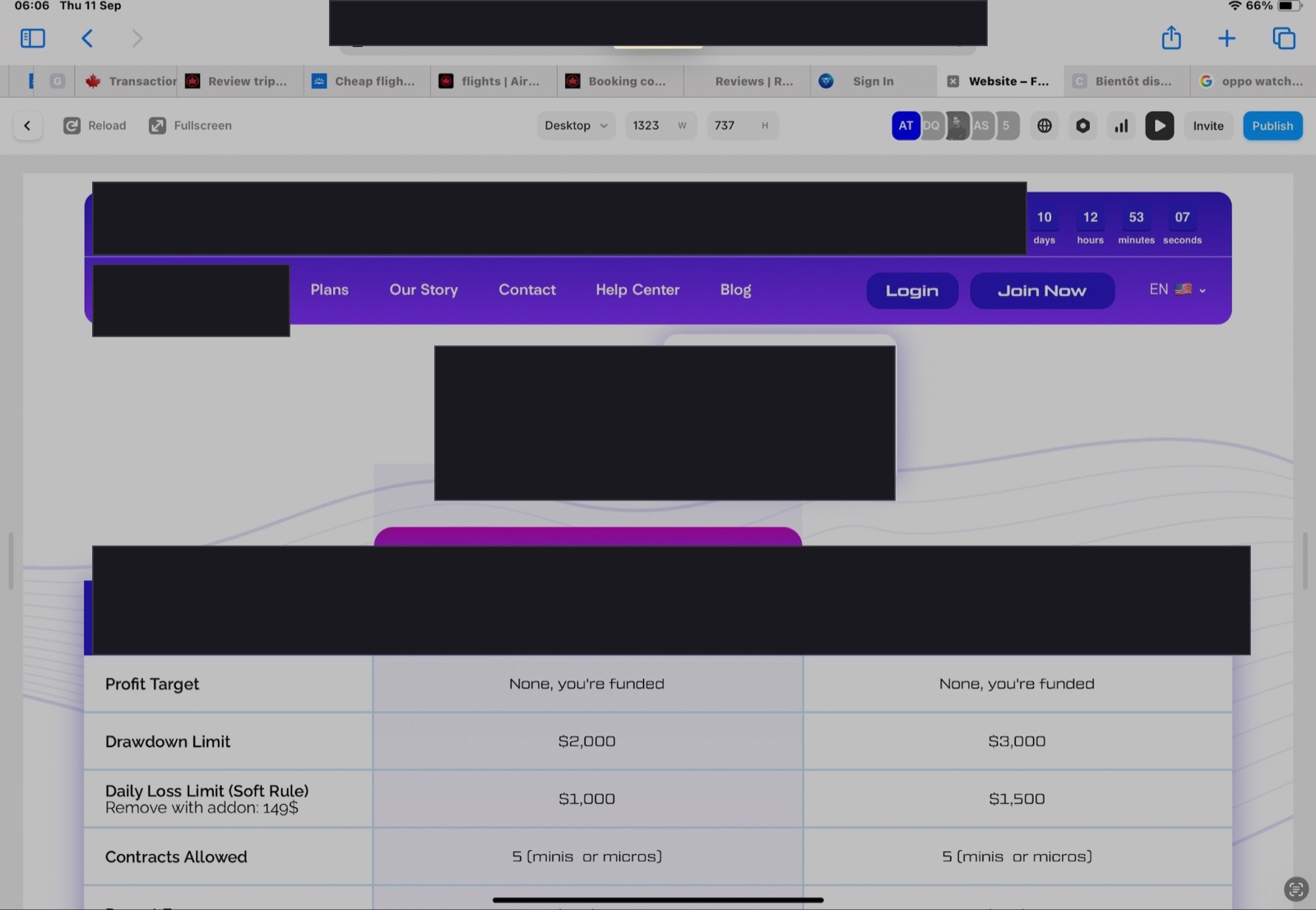Viewport: 1316px width, 910px height.
Task: Add a new Safari tab
Action: [x=1226, y=38]
